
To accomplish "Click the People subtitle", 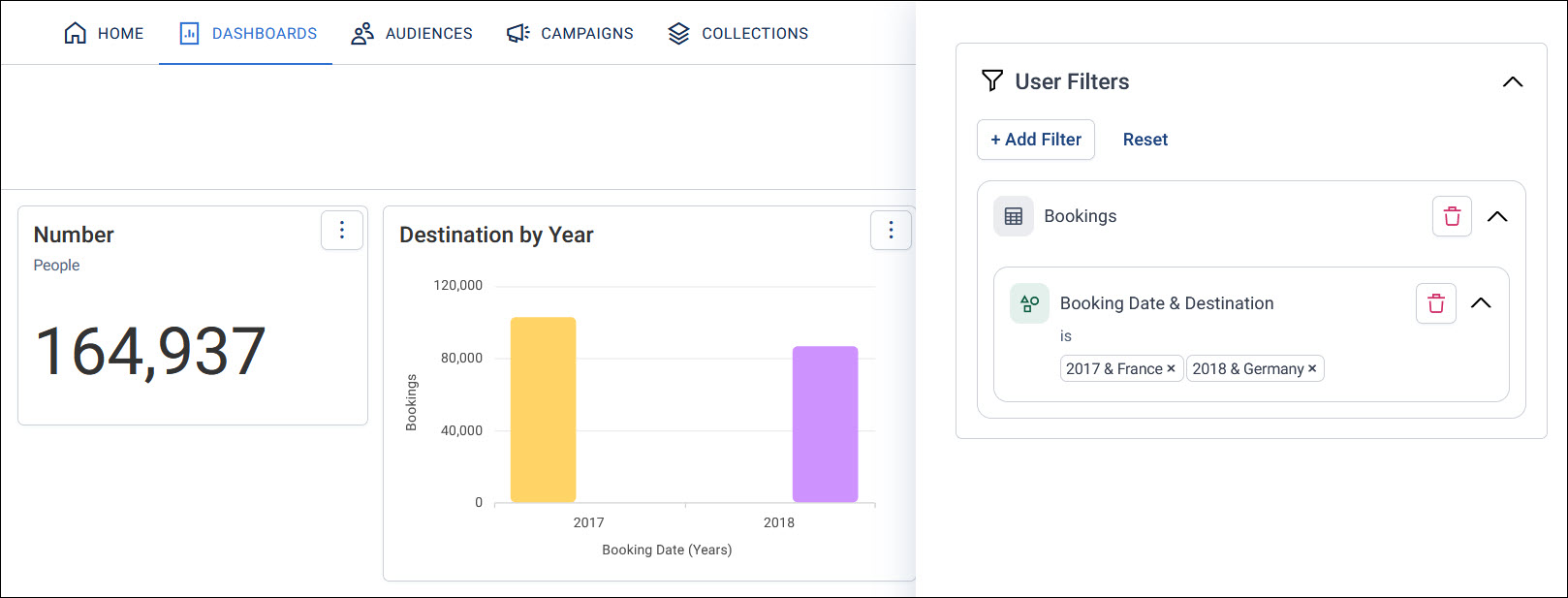I will (x=56, y=266).
